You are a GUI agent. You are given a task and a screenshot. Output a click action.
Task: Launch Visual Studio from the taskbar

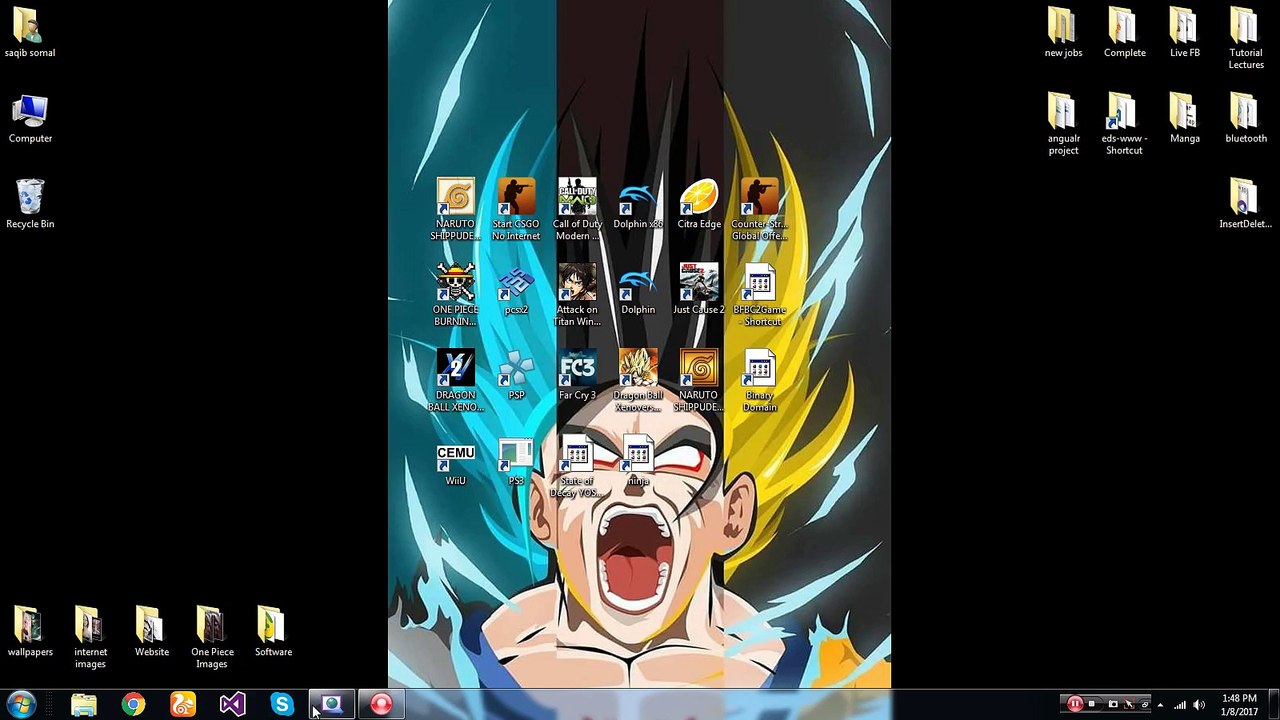(232, 705)
